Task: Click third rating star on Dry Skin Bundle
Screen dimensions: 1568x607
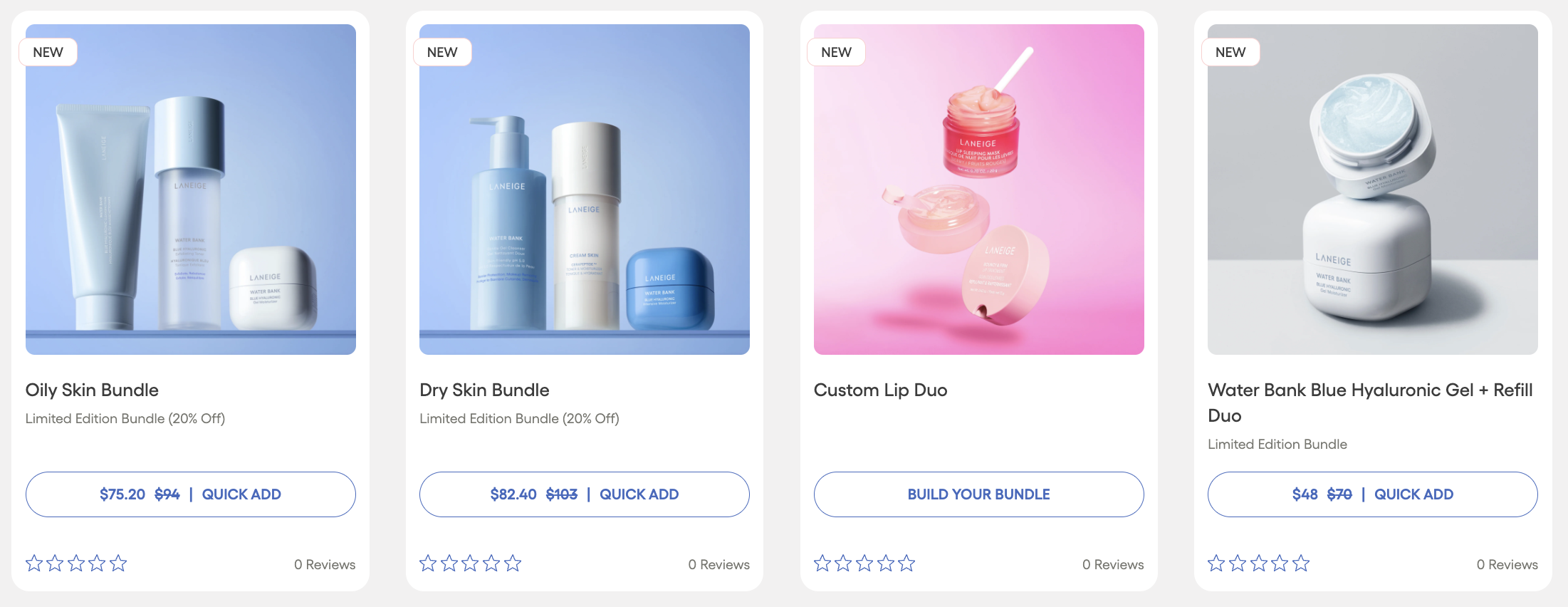Action: pos(470,564)
